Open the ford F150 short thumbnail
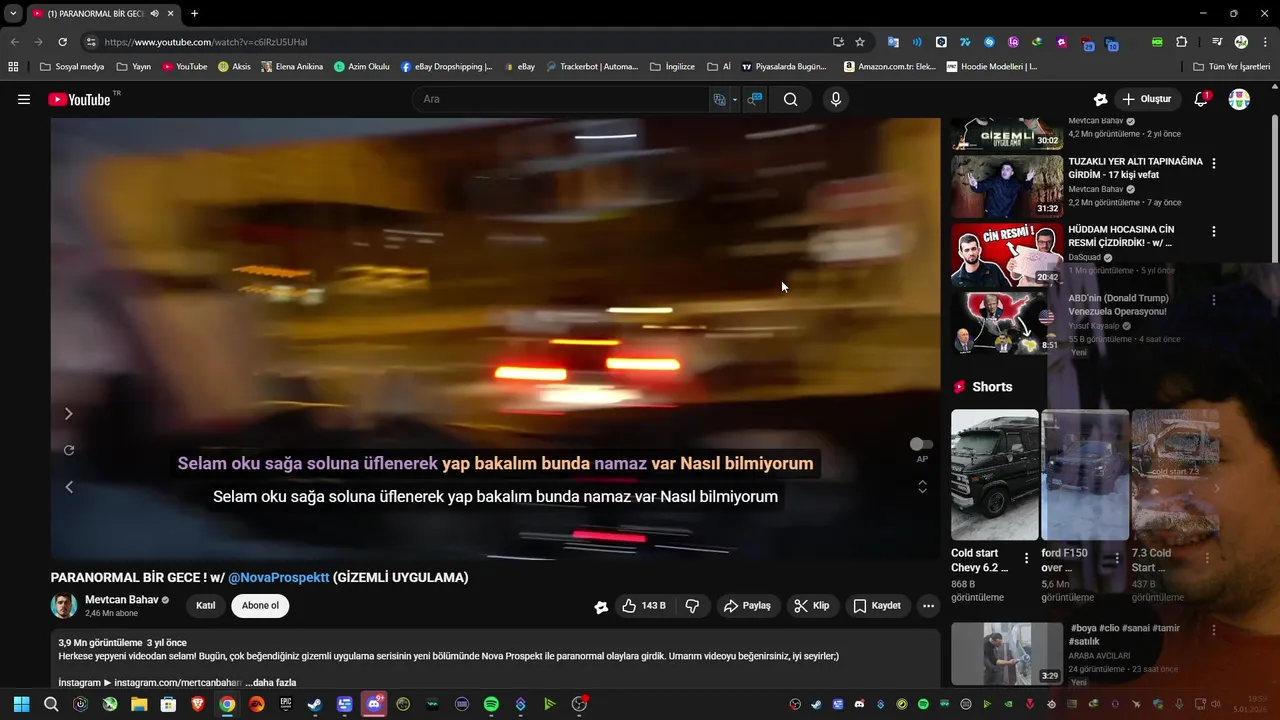The width and height of the screenshot is (1280, 720). click(x=1085, y=475)
